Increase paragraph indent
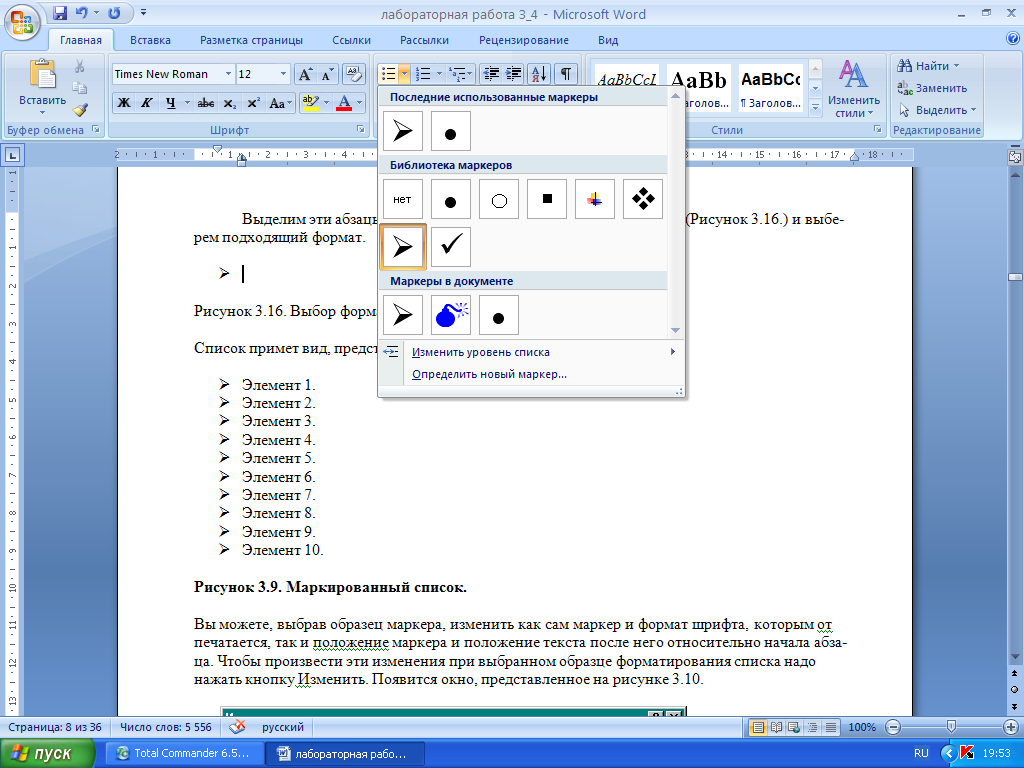Viewport: 1024px width, 768px height. 514,74
